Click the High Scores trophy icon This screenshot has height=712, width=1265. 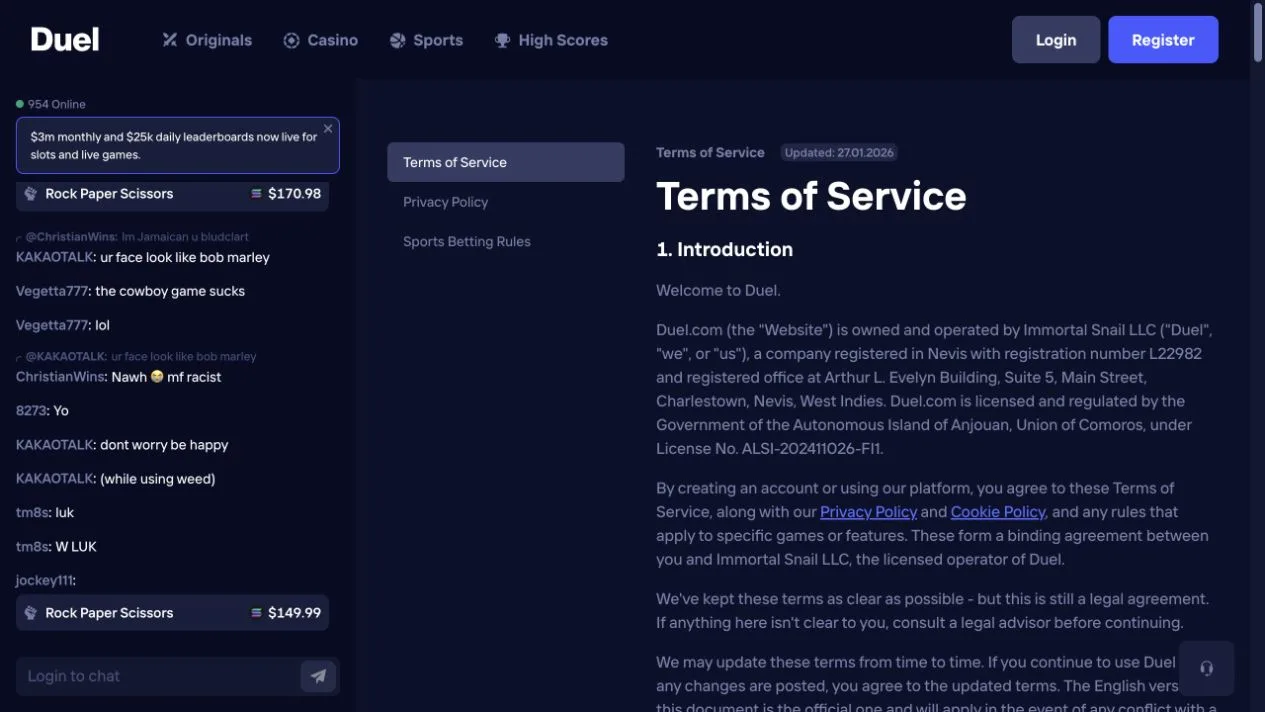pos(502,40)
